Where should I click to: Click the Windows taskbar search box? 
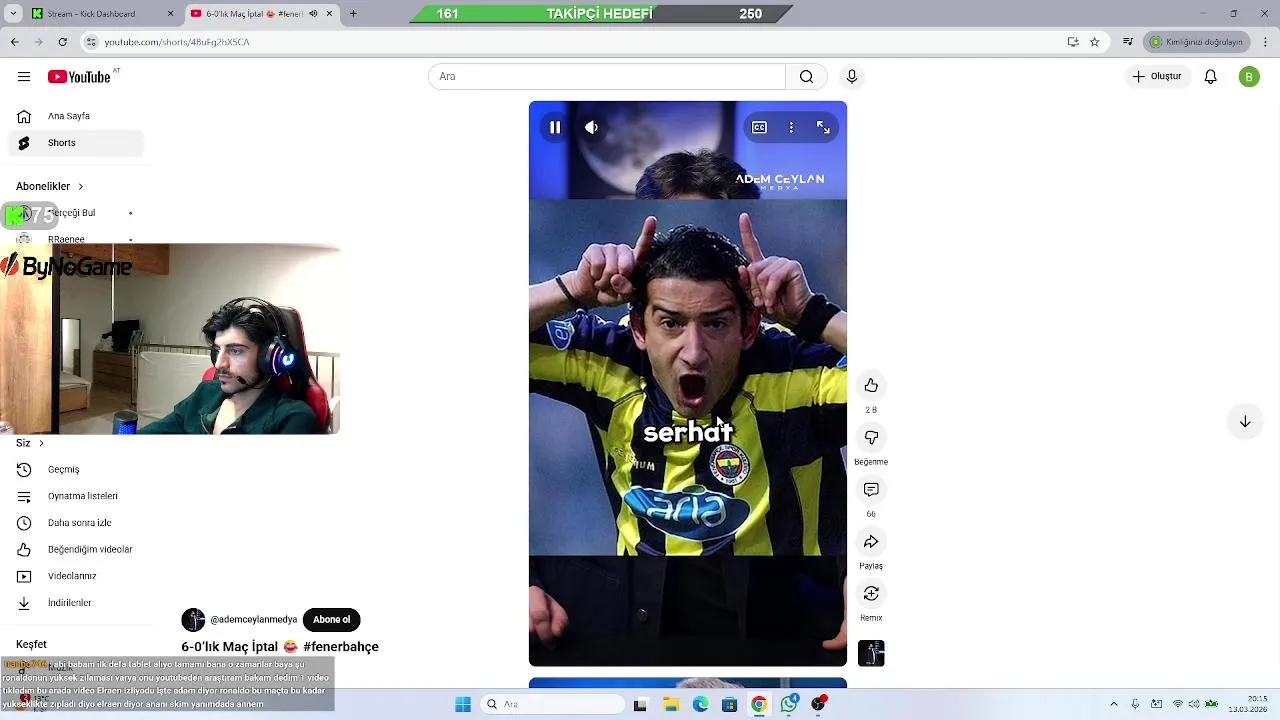click(553, 704)
